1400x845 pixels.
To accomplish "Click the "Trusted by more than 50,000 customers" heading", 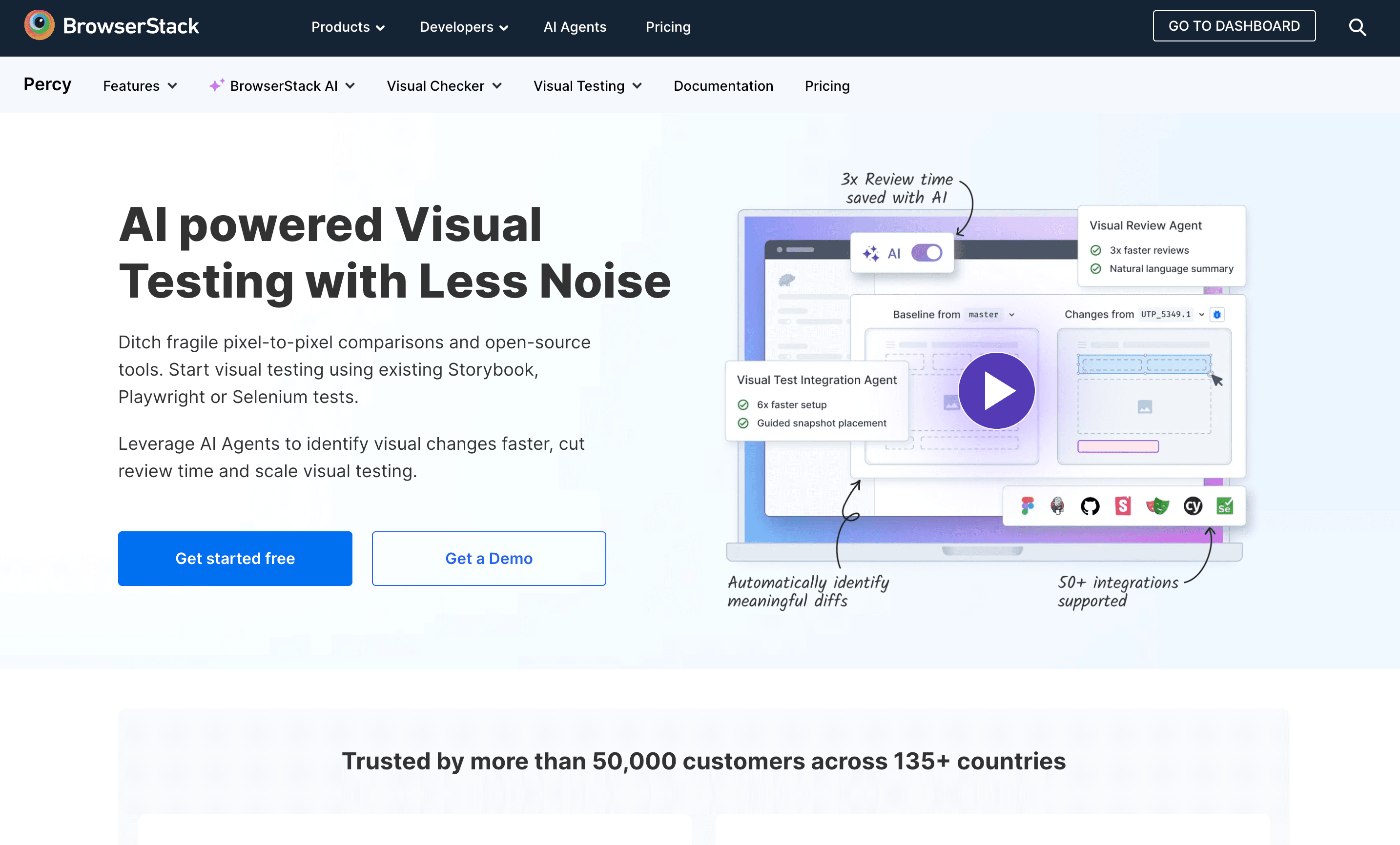I will (703, 761).
